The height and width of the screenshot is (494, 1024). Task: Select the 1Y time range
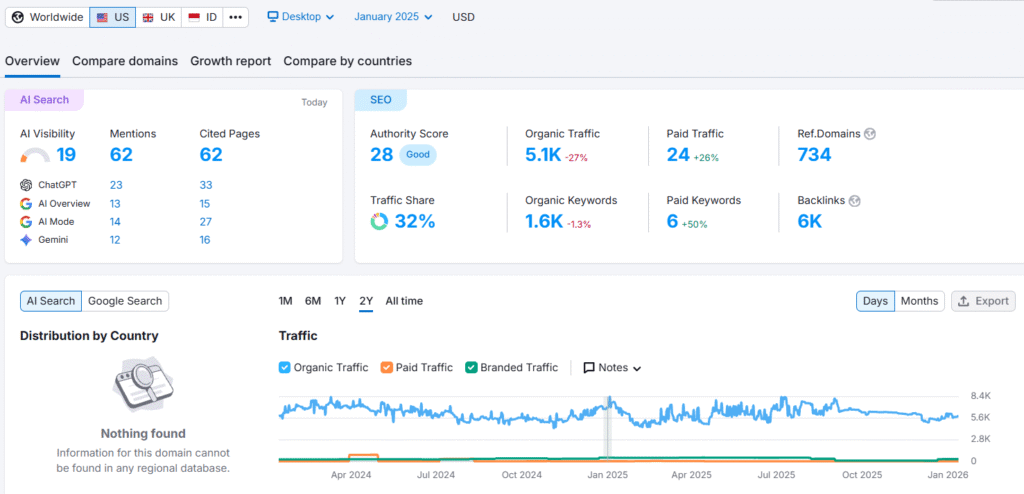(x=340, y=301)
